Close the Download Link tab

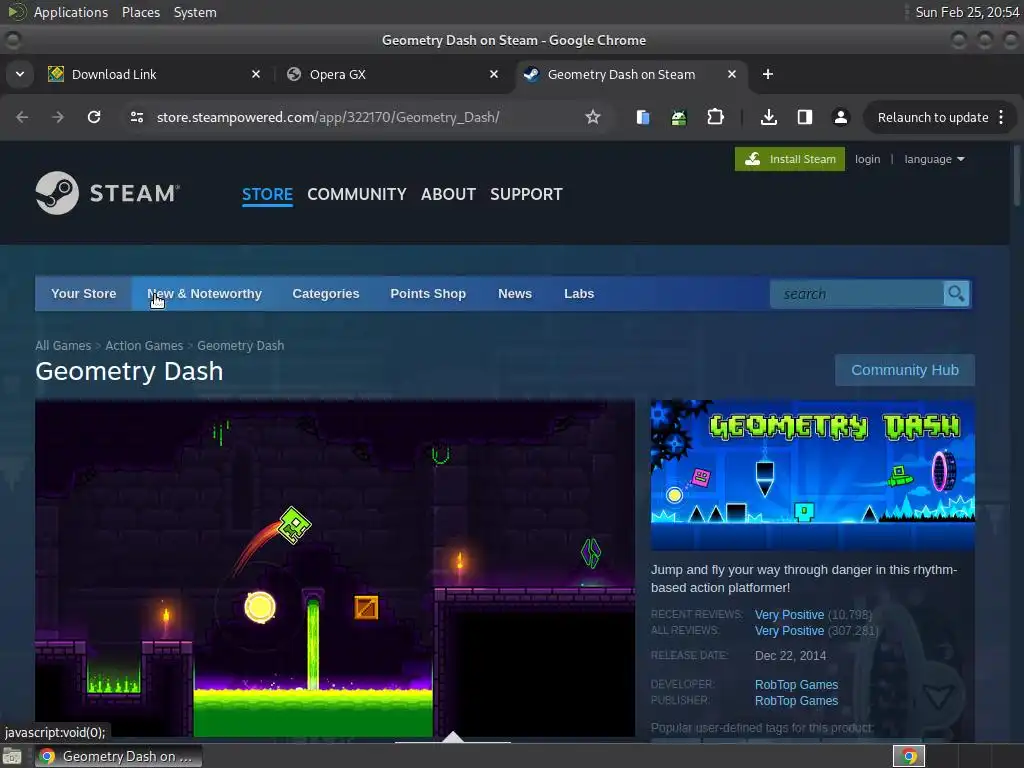[x=256, y=74]
